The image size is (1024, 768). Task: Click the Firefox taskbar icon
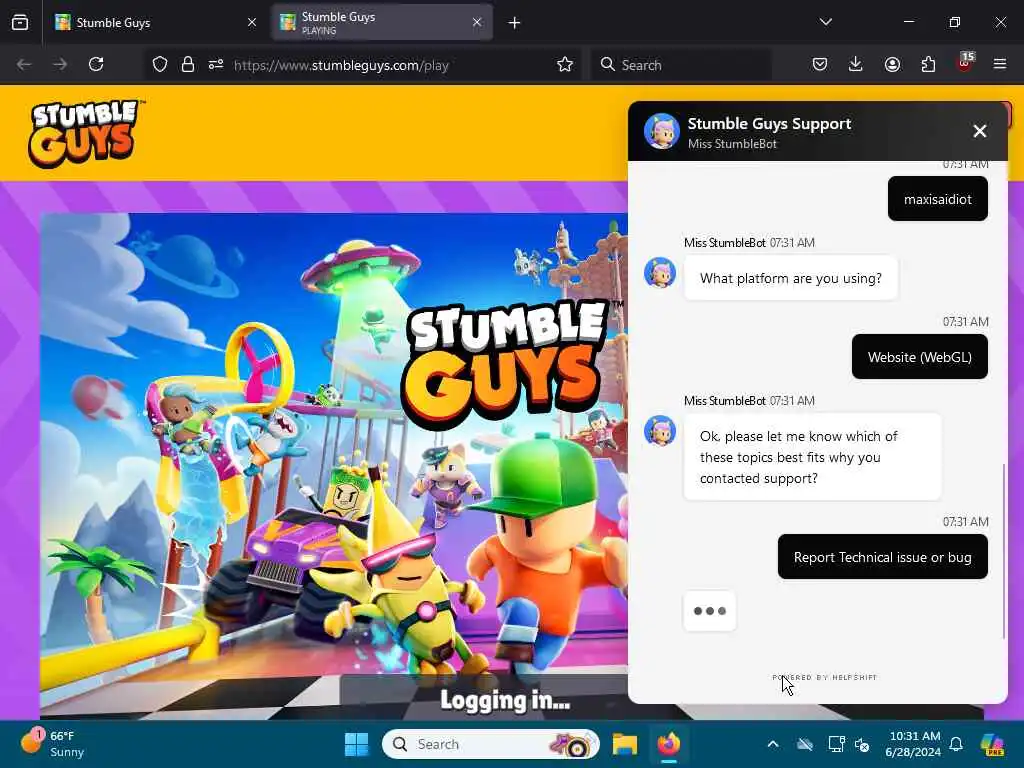(x=668, y=744)
